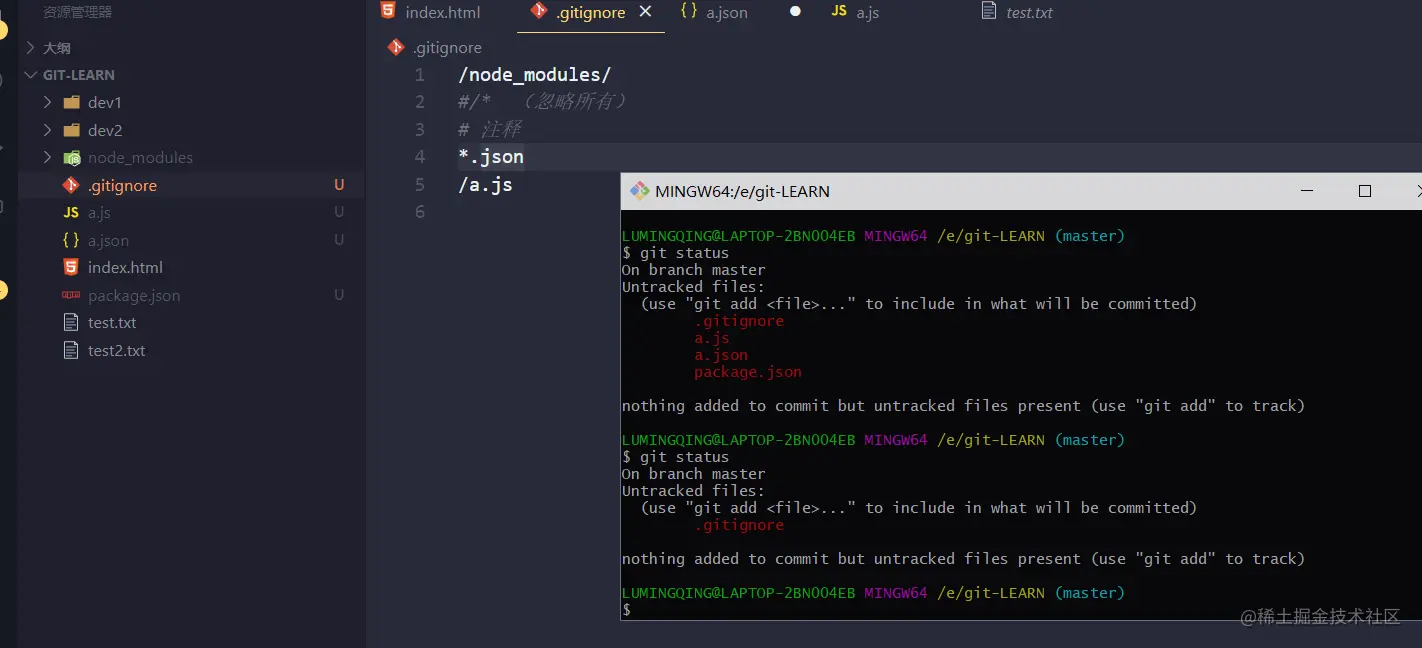Image resolution: width=1422 pixels, height=648 pixels.
Task: Click the document icon on test.txt tab
Action: (989, 11)
